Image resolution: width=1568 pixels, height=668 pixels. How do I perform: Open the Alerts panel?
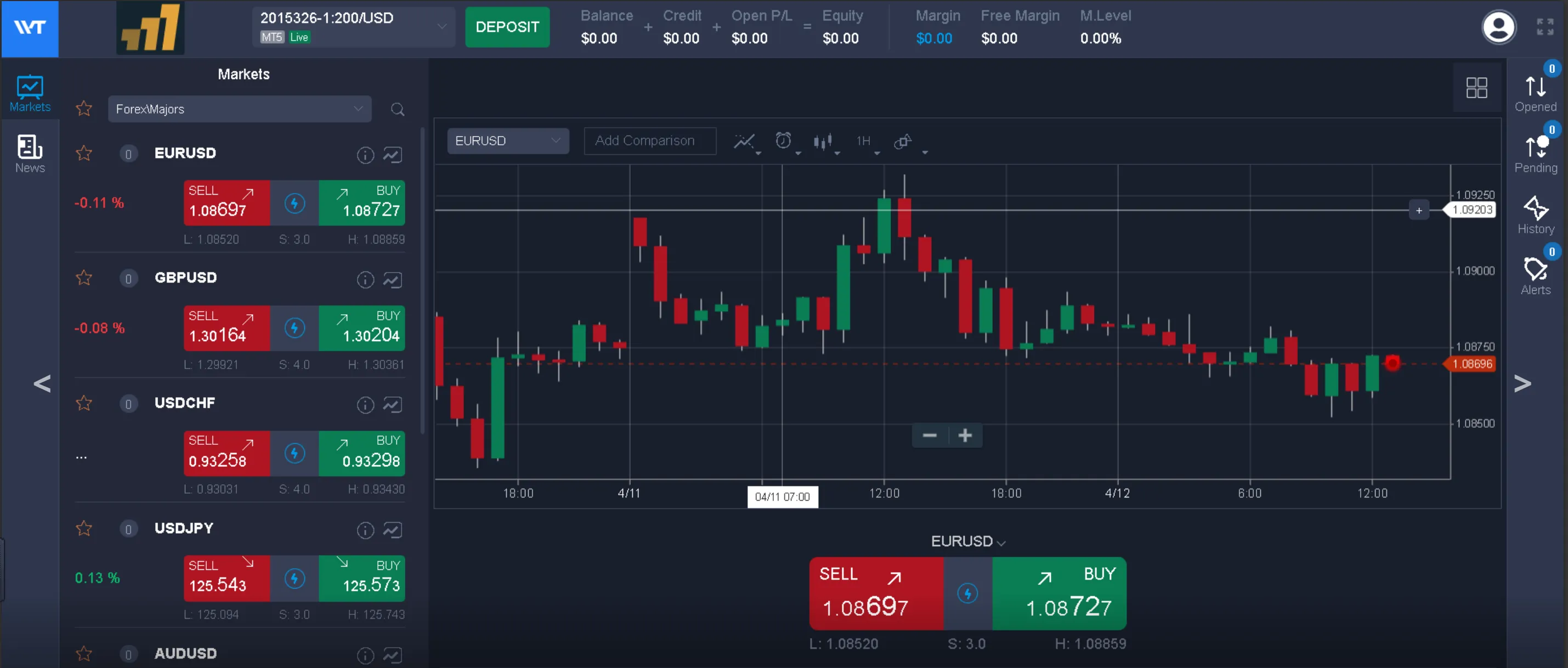click(x=1535, y=276)
